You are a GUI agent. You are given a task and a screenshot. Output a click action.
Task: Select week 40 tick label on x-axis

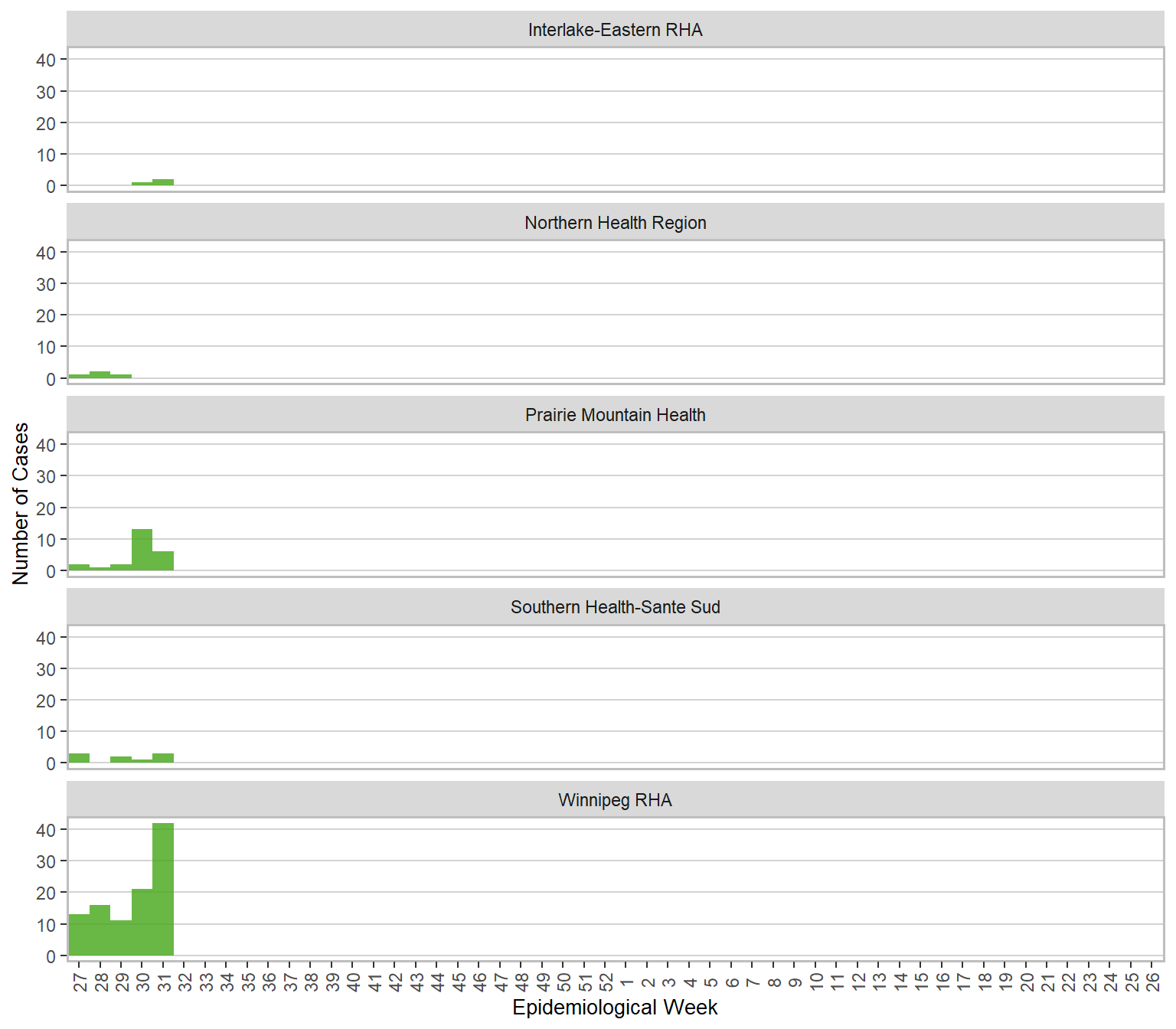click(x=353, y=982)
